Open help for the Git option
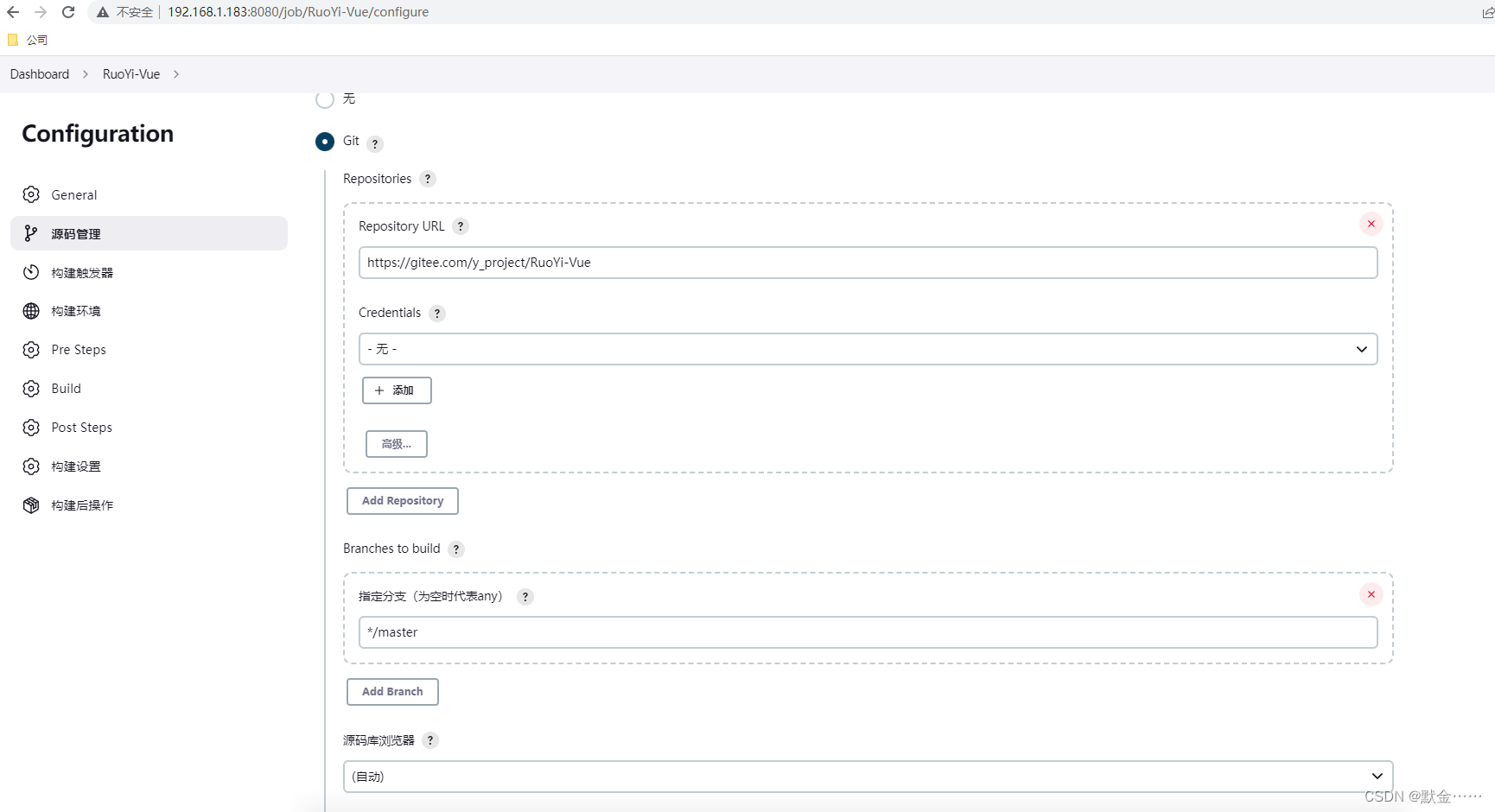Image resolution: width=1495 pixels, height=812 pixels. (x=375, y=144)
